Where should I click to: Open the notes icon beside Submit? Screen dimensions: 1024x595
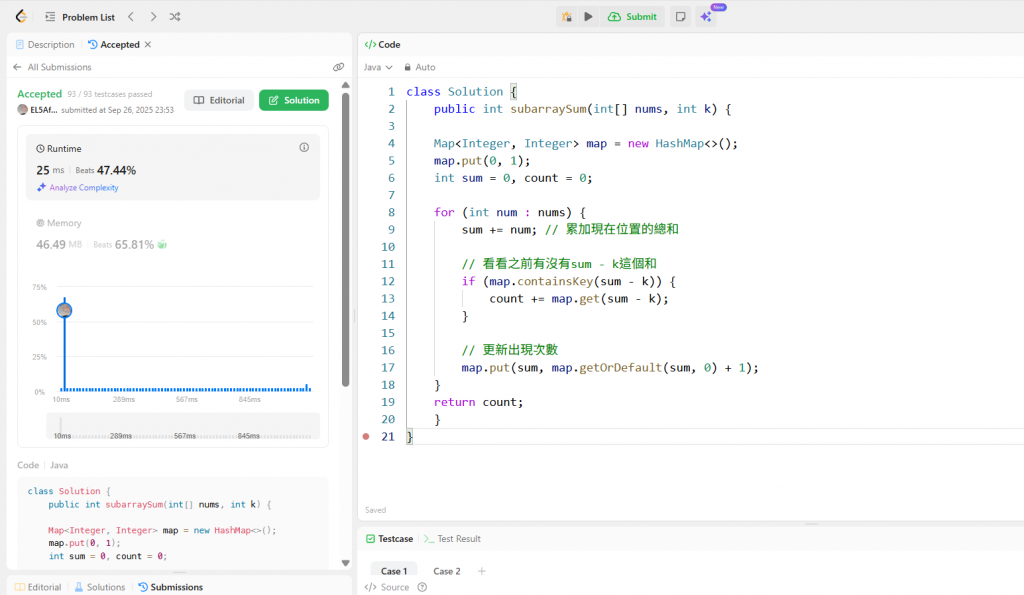(x=680, y=17)
